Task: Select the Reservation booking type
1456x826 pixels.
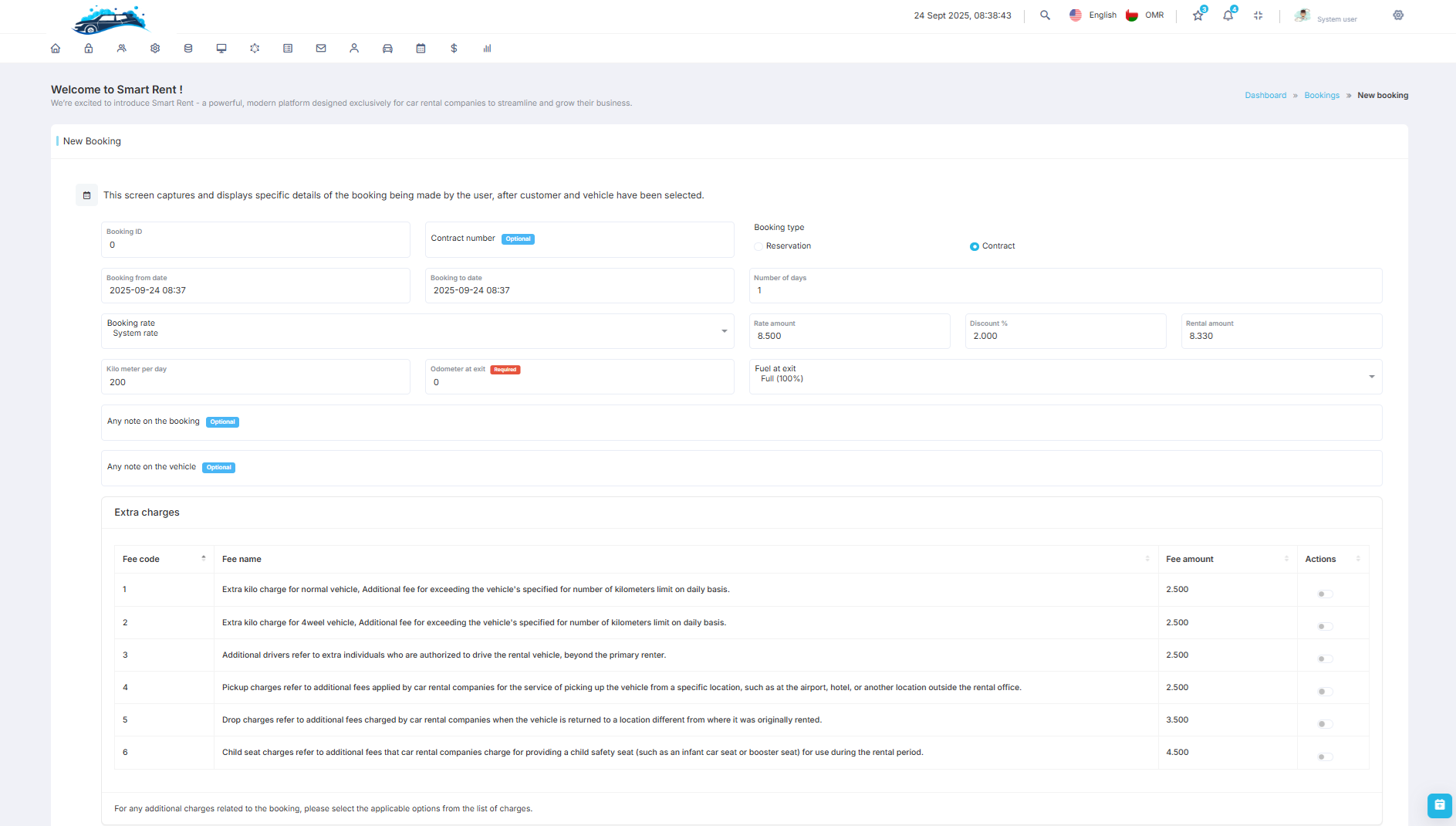Action: pyautogui.click(x=758, y=246)
